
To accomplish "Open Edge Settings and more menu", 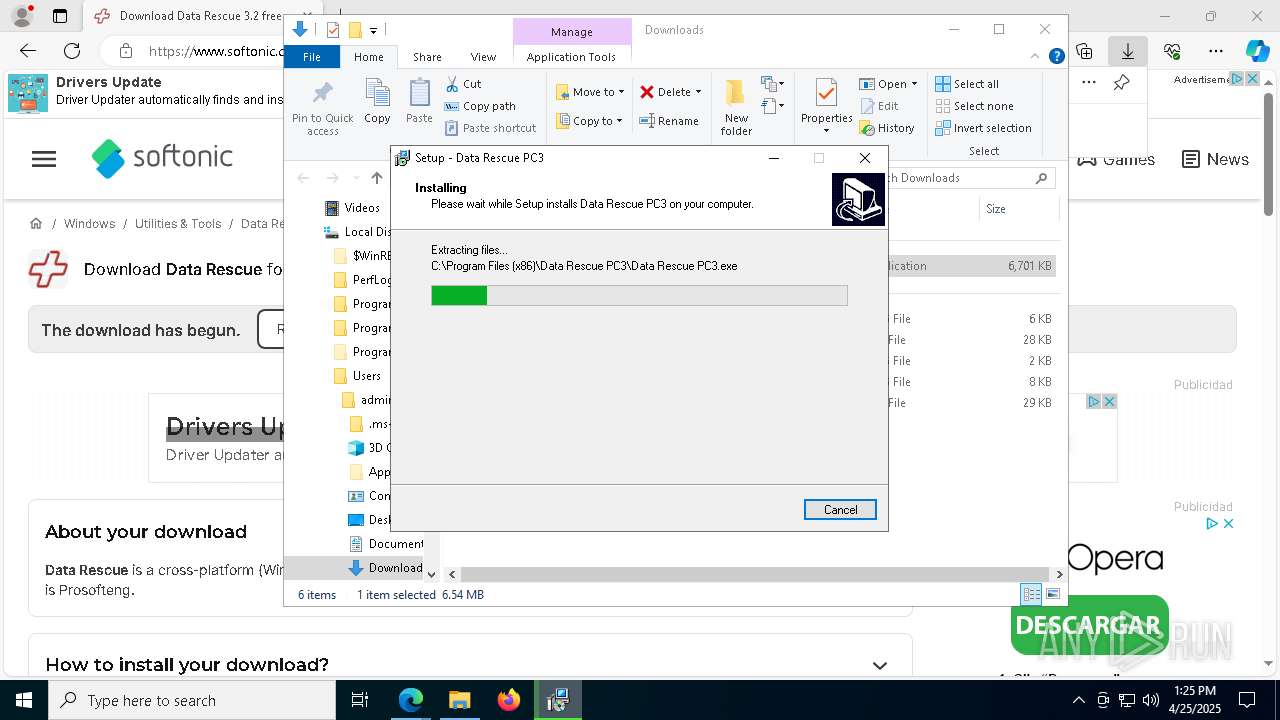I will [x=1216, y=51].
